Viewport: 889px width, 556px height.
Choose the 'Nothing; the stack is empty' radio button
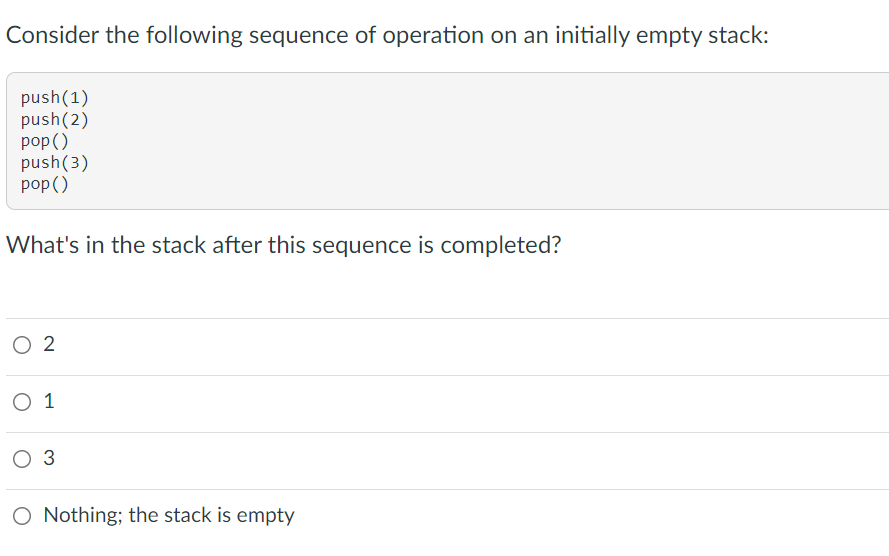click(x=22, y=516)
